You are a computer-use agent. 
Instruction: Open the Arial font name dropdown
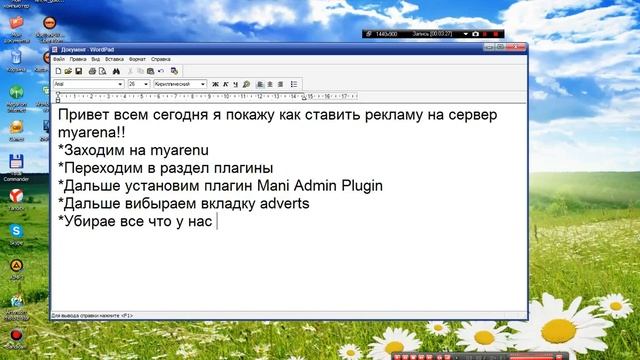click(120, 84)
